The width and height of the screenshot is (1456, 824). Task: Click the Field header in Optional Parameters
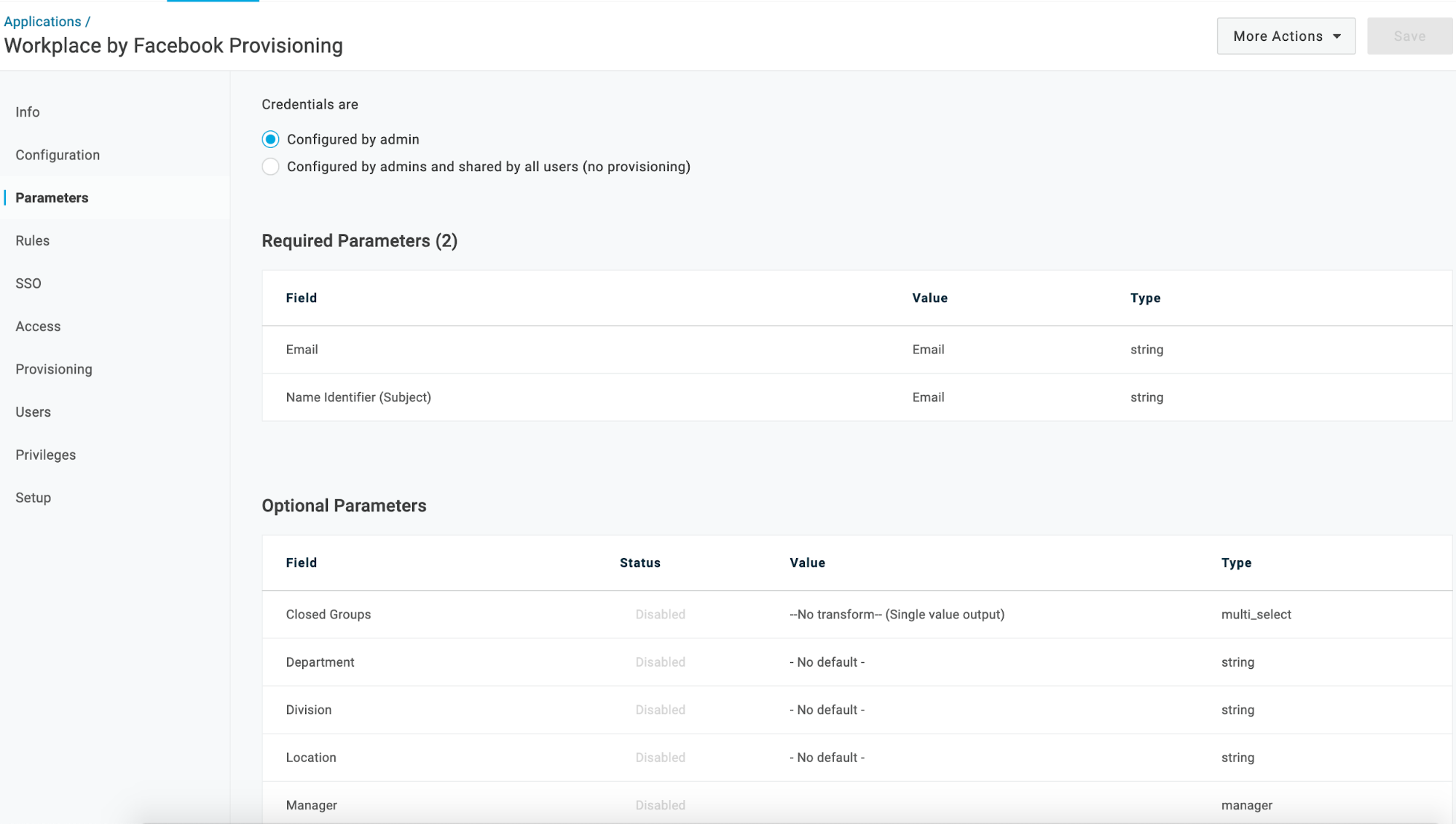click(x=302, y=563)
